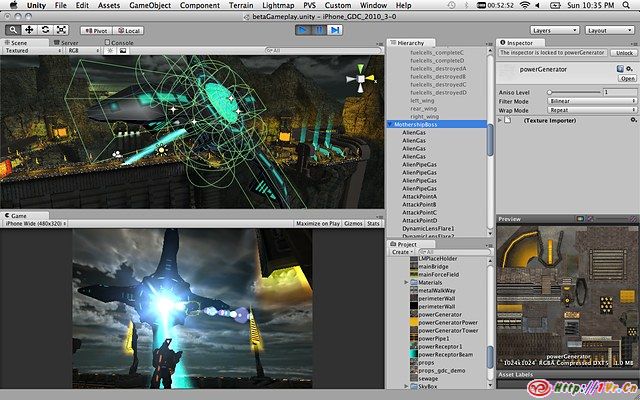
Task: Click the Open button for powerGenerator
Action: (627, 78)
